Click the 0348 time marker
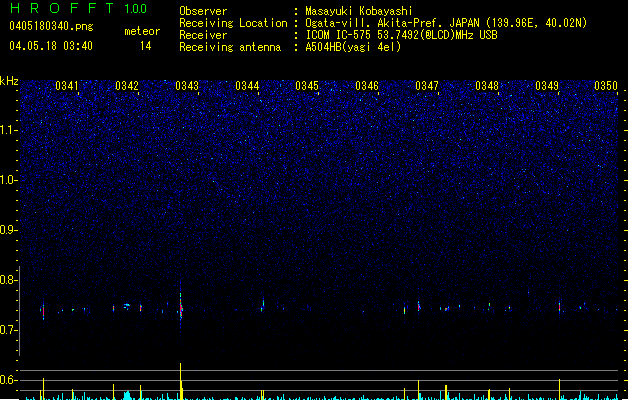Screen dimensions: 629x400 487,86
